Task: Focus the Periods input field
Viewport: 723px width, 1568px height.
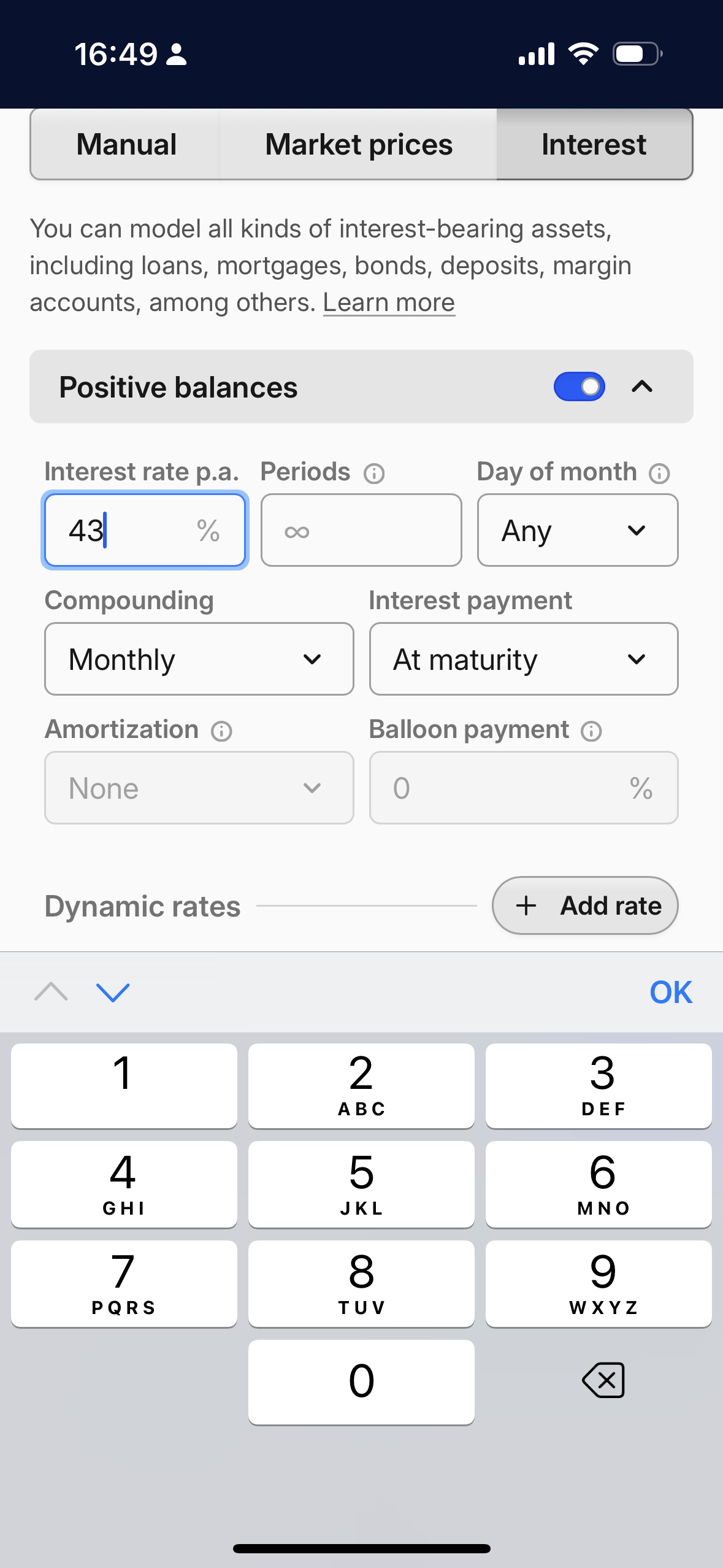Action: tap(361, 531)
